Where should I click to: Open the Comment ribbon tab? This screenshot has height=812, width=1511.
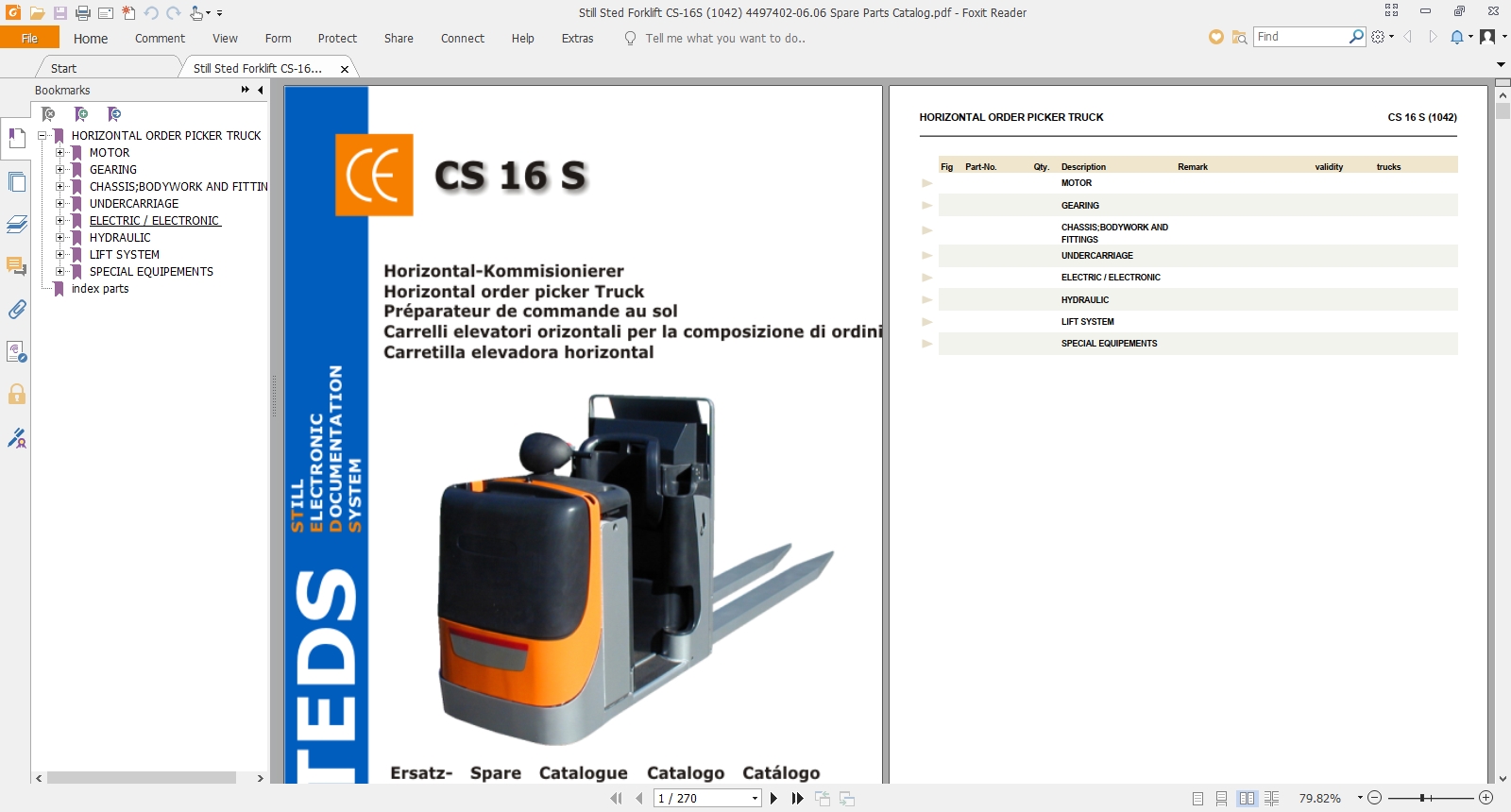pos(160,39)
